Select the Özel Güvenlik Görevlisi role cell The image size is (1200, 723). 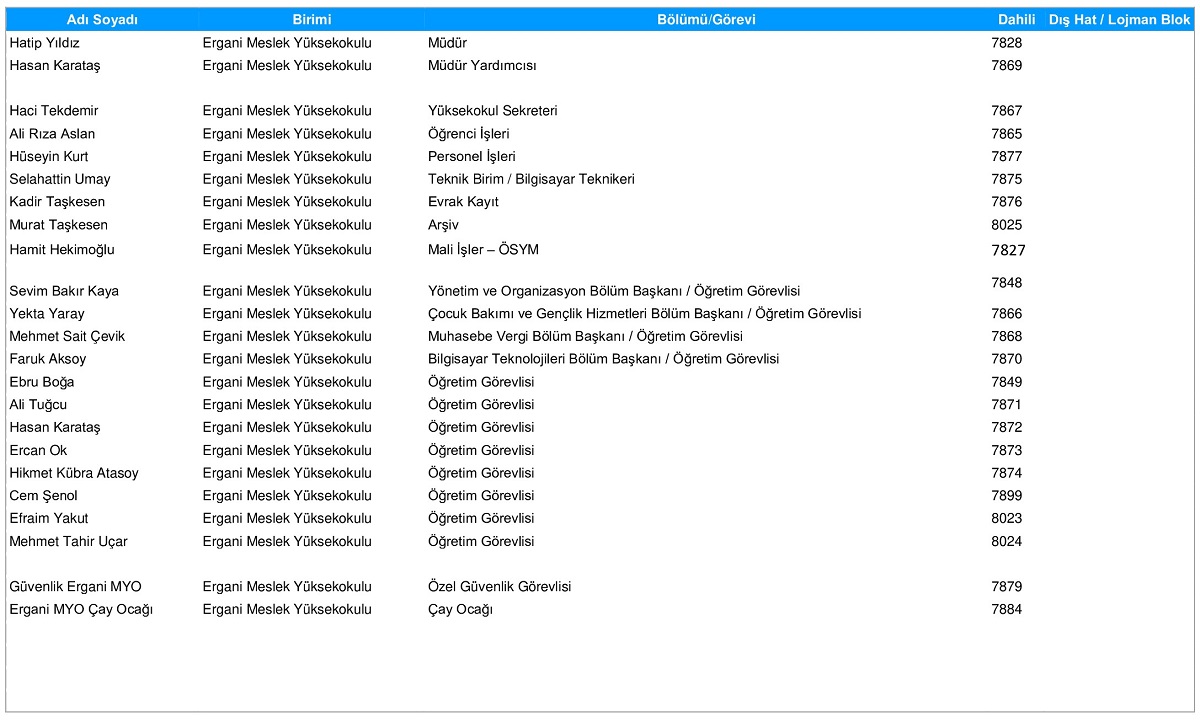(499, 587)
